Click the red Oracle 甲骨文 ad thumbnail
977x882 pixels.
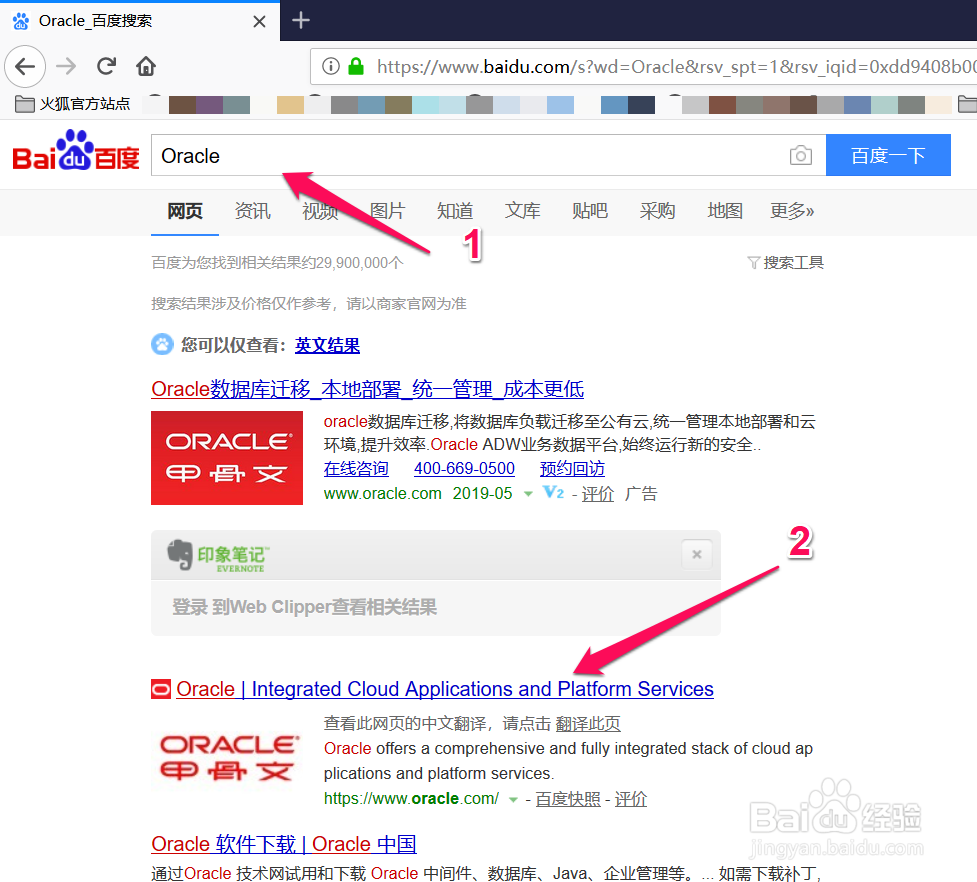[x=227, y=458]
